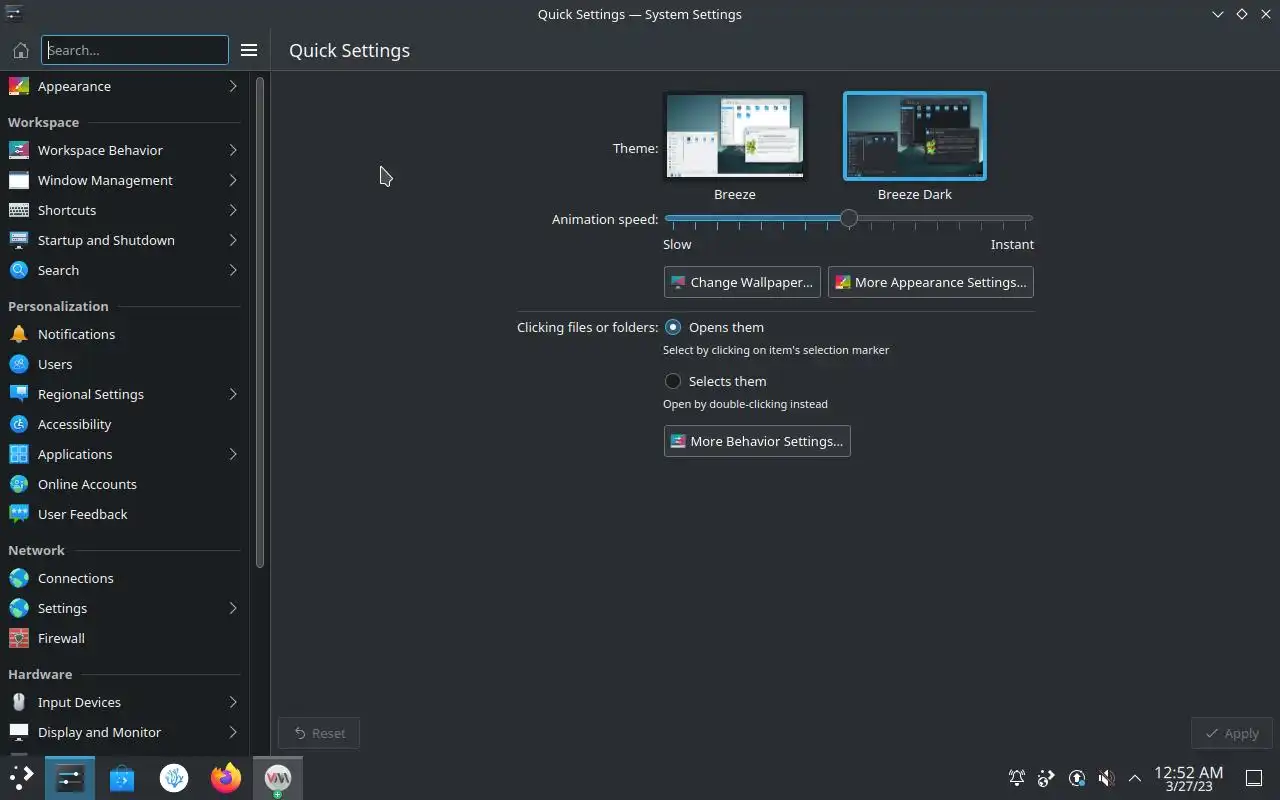Click the volume muted tray icon

click(x=1106, y=778)
